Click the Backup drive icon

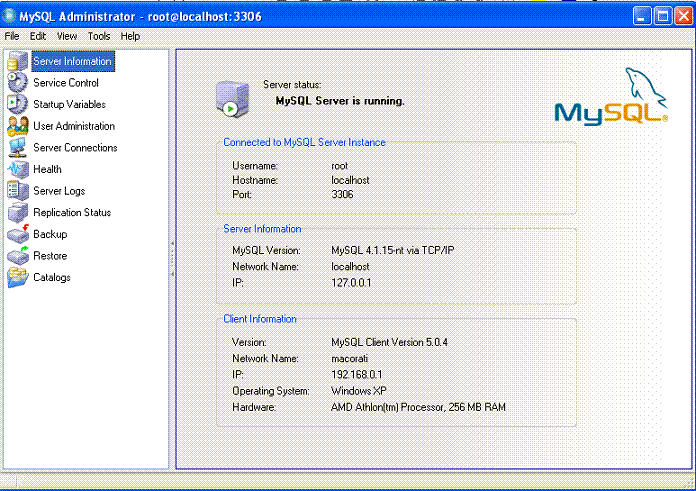[x=18, y=234]
